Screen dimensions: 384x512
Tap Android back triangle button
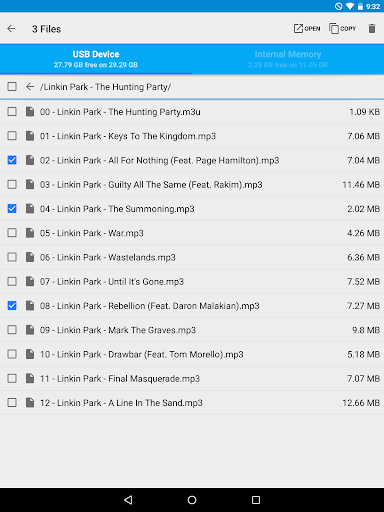click(128, 500)
